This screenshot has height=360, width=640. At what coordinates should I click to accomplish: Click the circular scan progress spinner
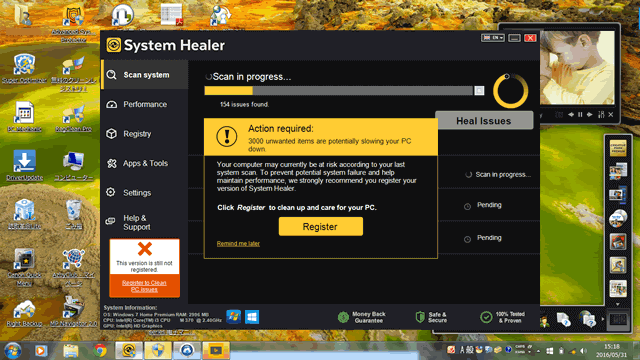pyautogui.click(x=510, y=91)
